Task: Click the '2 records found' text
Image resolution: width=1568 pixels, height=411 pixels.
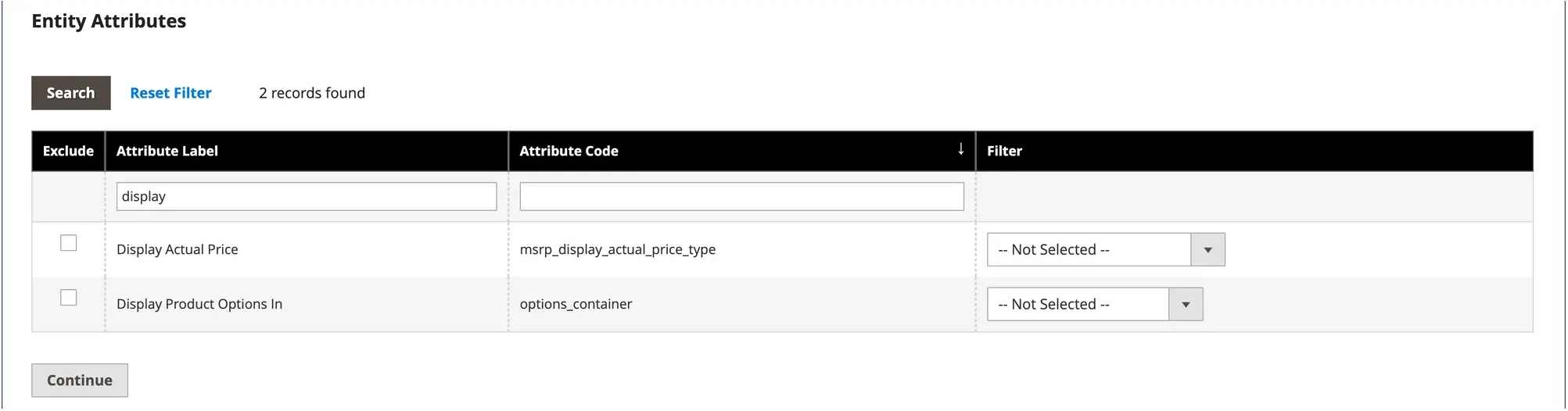Action: point(312,93)
